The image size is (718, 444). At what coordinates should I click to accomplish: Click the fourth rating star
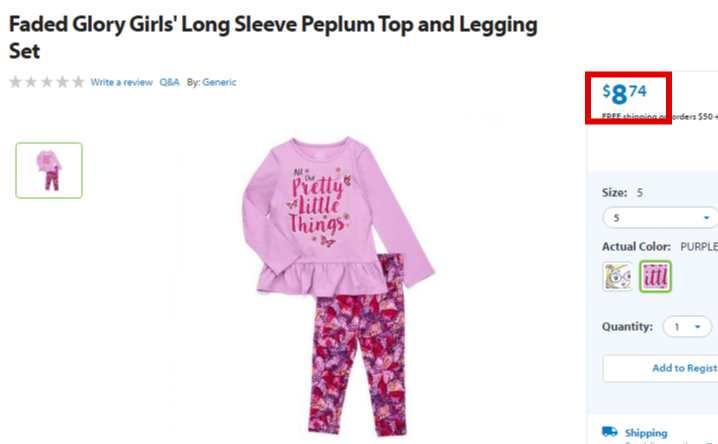(x=63, y=82)
